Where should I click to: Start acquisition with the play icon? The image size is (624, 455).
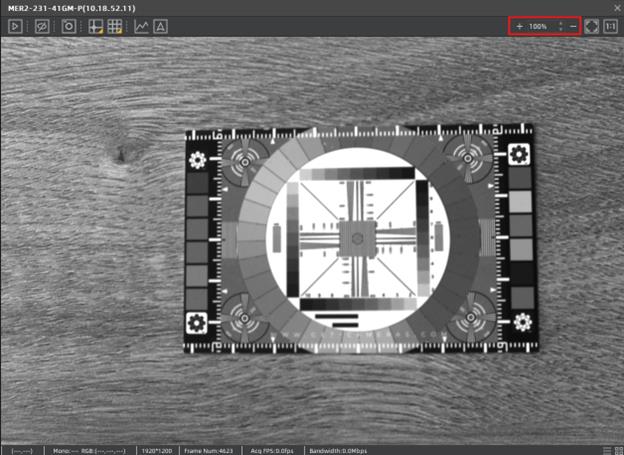pyautogui.click(x=15, y=26)
